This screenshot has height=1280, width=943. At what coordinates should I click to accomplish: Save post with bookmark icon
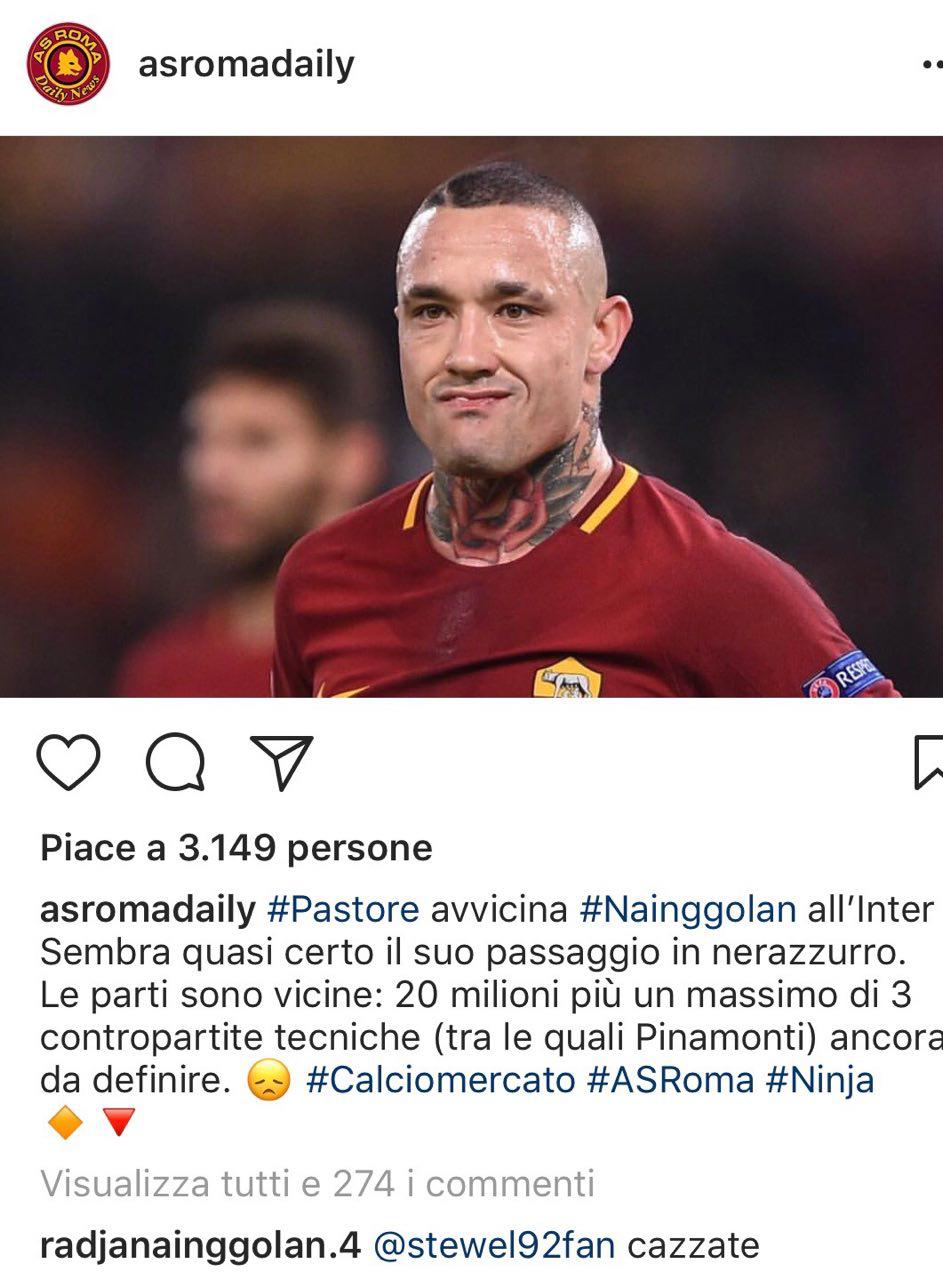pyautogui.click(x=929, y=765)
